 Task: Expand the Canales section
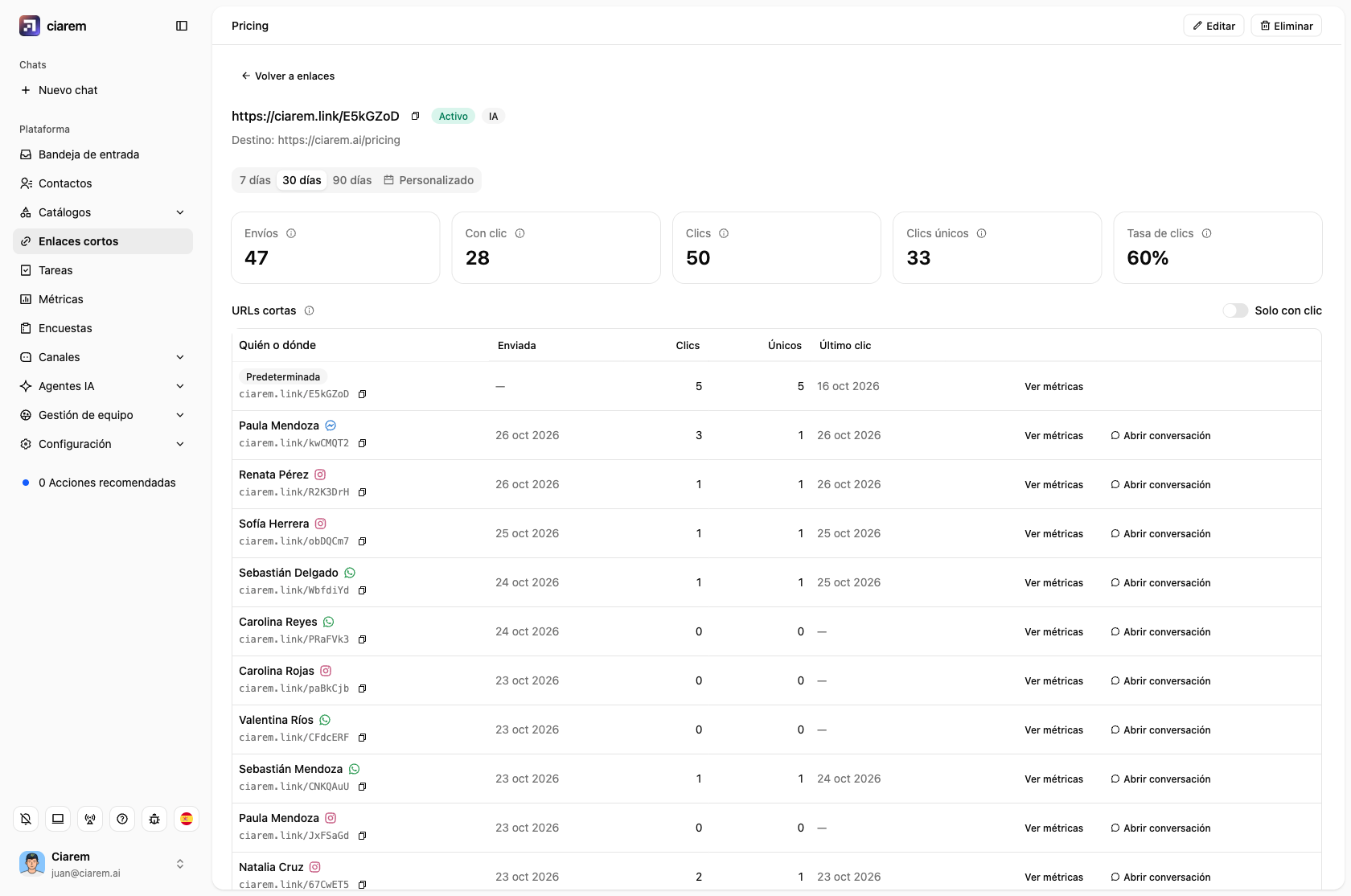[103, 357]
